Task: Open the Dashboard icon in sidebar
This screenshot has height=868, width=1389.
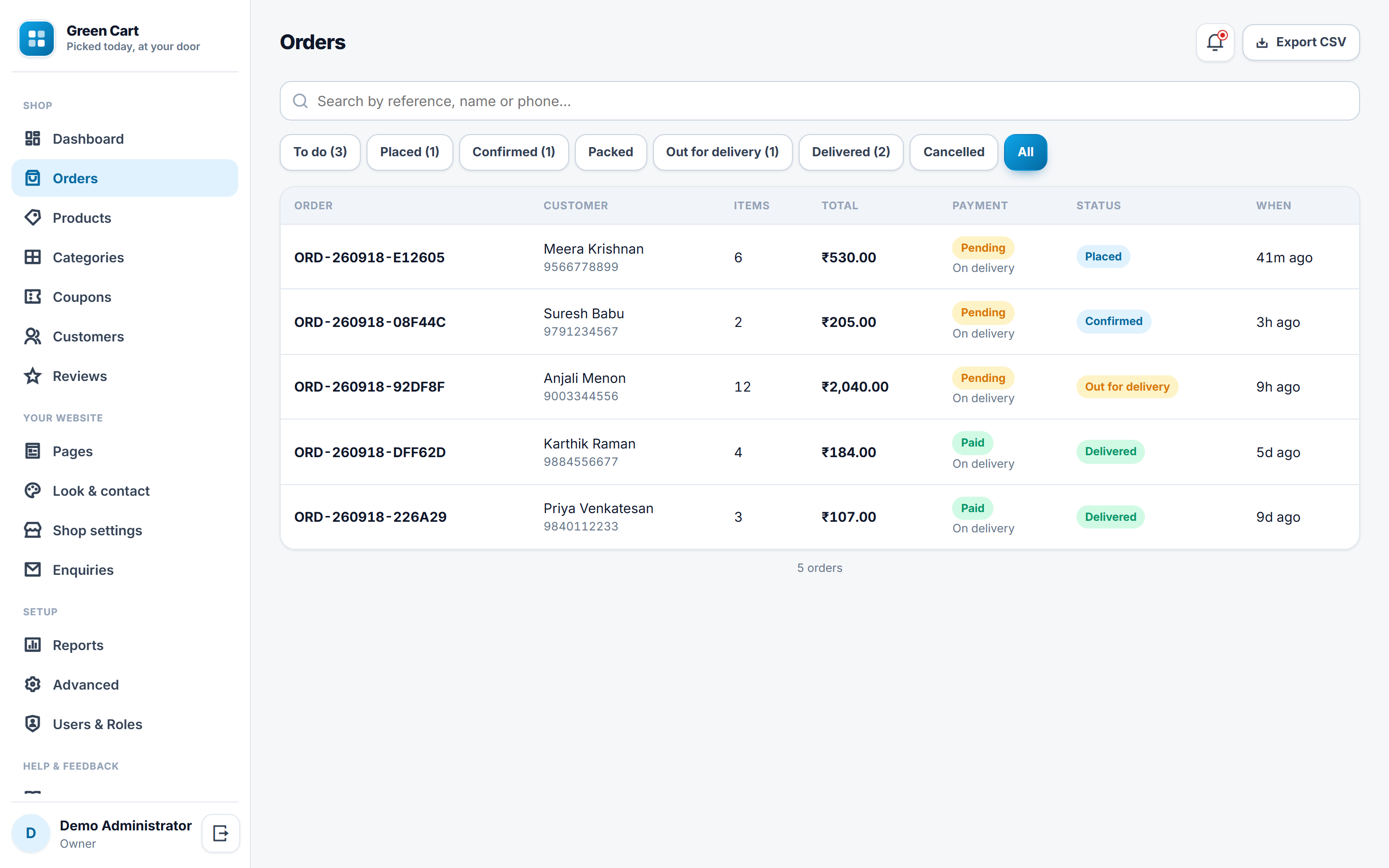Action: 33,138
